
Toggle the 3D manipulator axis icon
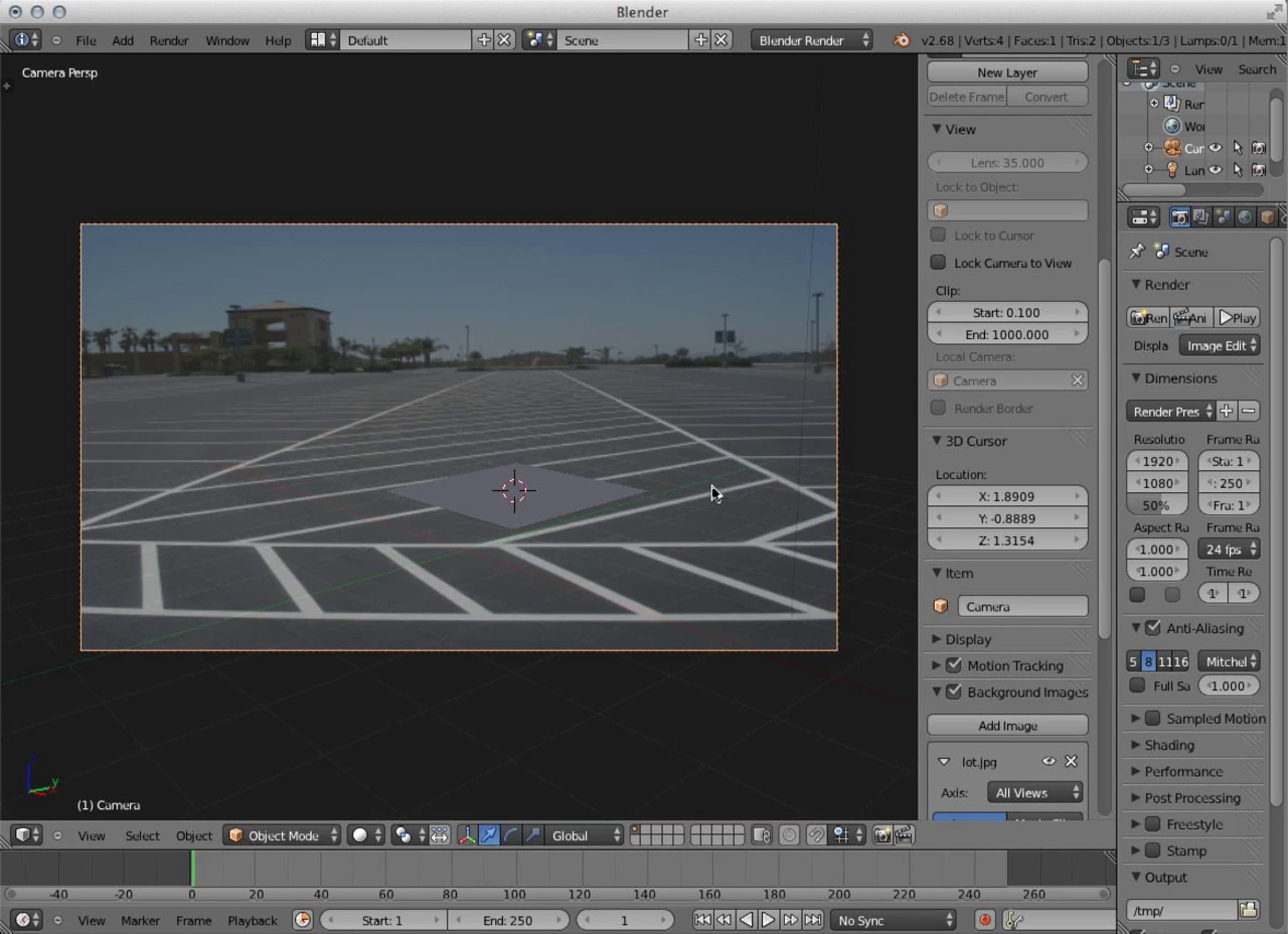coord(467,835)
